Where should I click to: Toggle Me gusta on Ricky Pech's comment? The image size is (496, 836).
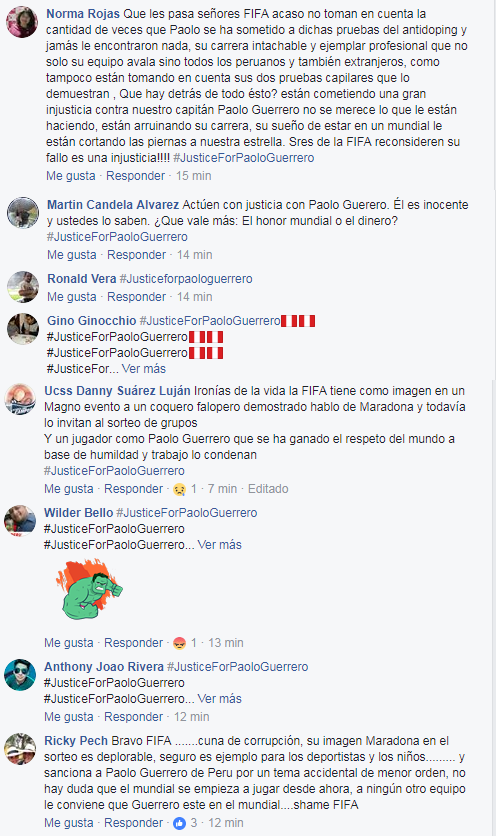coord(69,823)
